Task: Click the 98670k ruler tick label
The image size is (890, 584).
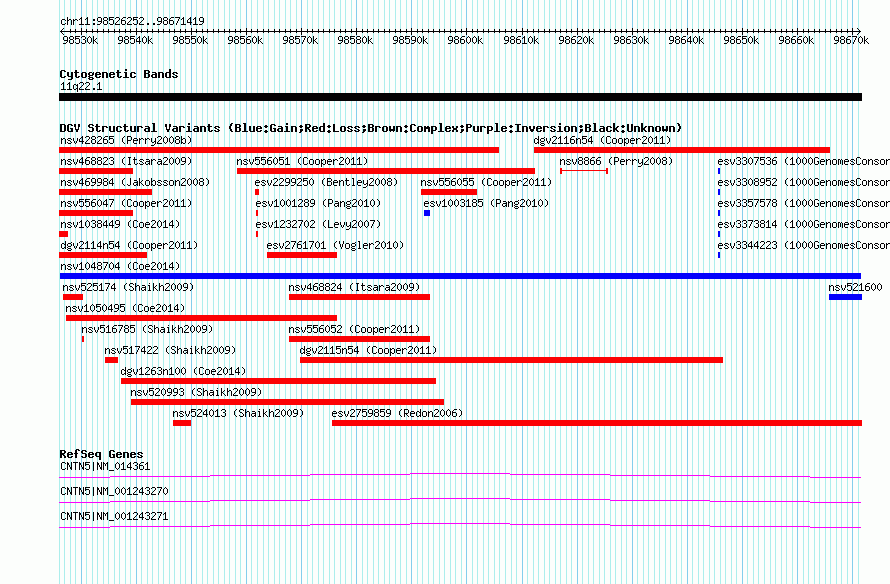Action: pyautogui.click(x=851, y=40)
